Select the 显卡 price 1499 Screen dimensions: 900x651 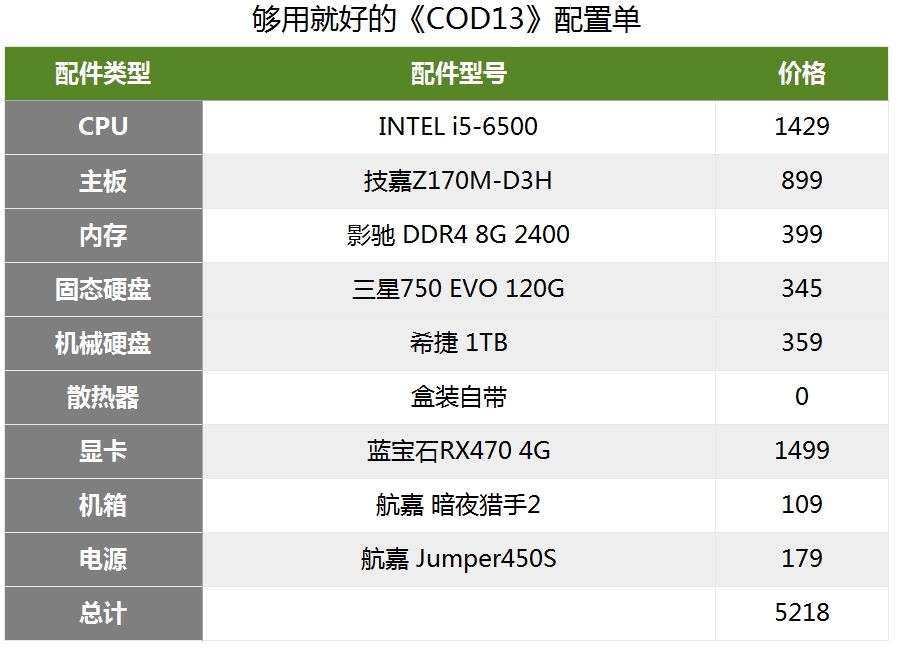click(x=801, y=451)
